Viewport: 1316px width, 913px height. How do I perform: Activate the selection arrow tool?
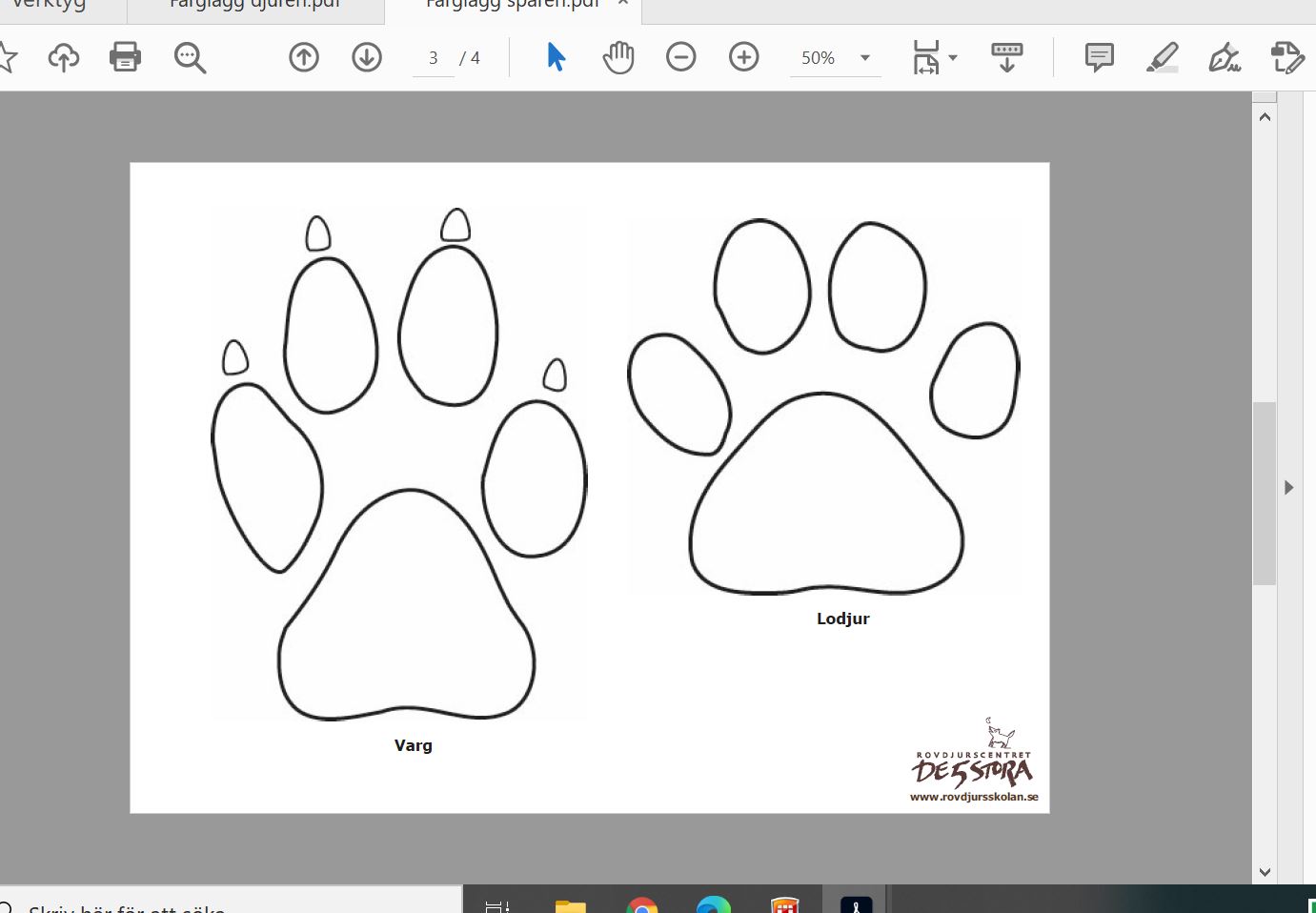click(557, 57)
